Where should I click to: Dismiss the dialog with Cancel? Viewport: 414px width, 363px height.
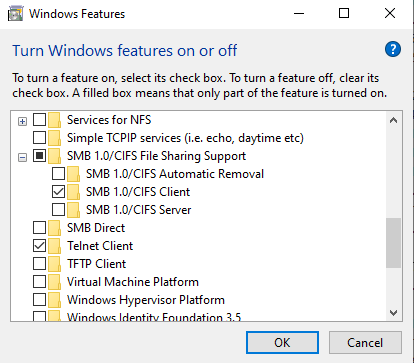tap(365, 343)
